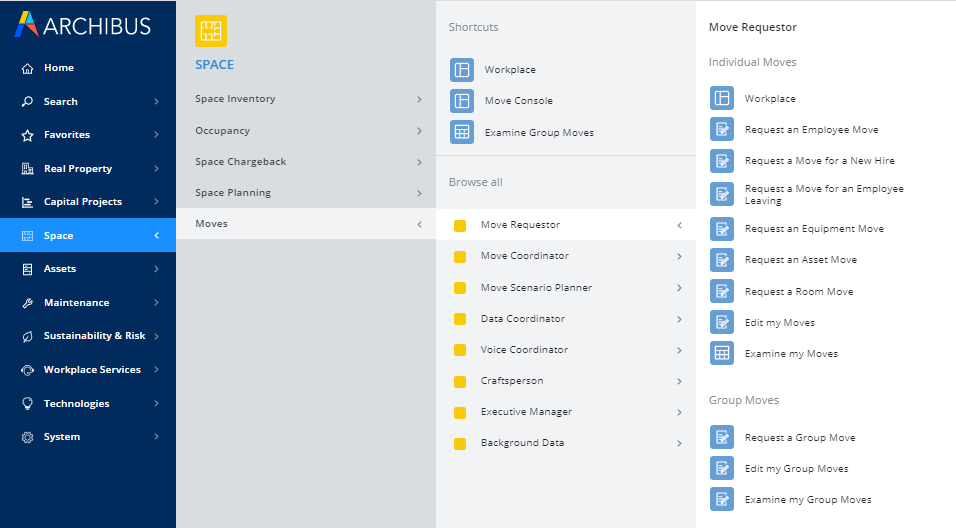Viewport: 956px width, 528px height.
Task: Open the Move Console shortcut link
Action: [518, 101]
